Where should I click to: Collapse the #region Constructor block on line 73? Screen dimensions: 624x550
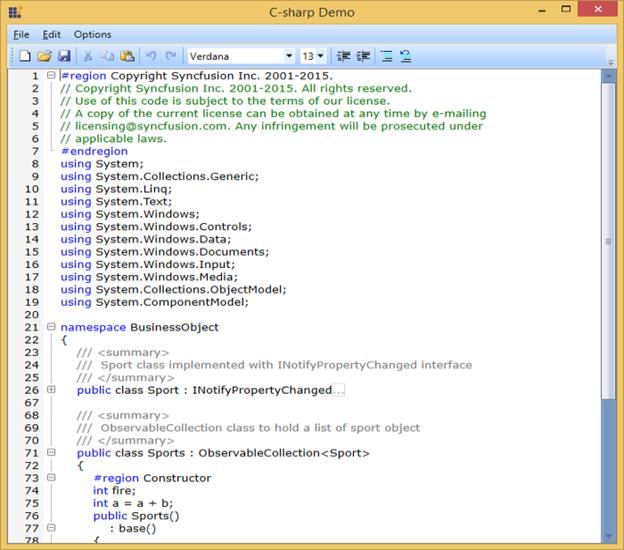[x=51, y=478]
